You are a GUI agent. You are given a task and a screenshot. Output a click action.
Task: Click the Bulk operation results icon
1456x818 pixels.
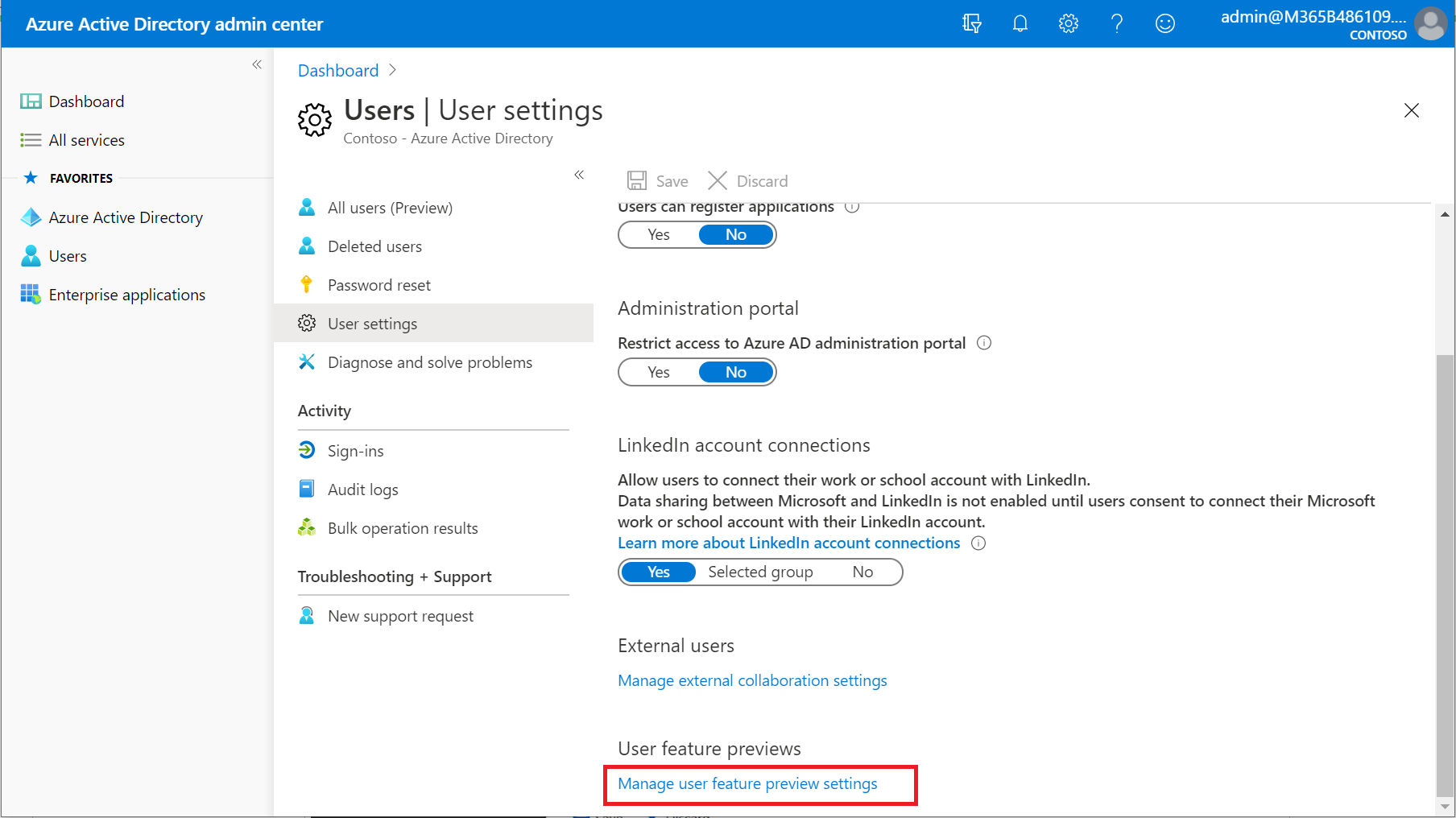[307, 528]
